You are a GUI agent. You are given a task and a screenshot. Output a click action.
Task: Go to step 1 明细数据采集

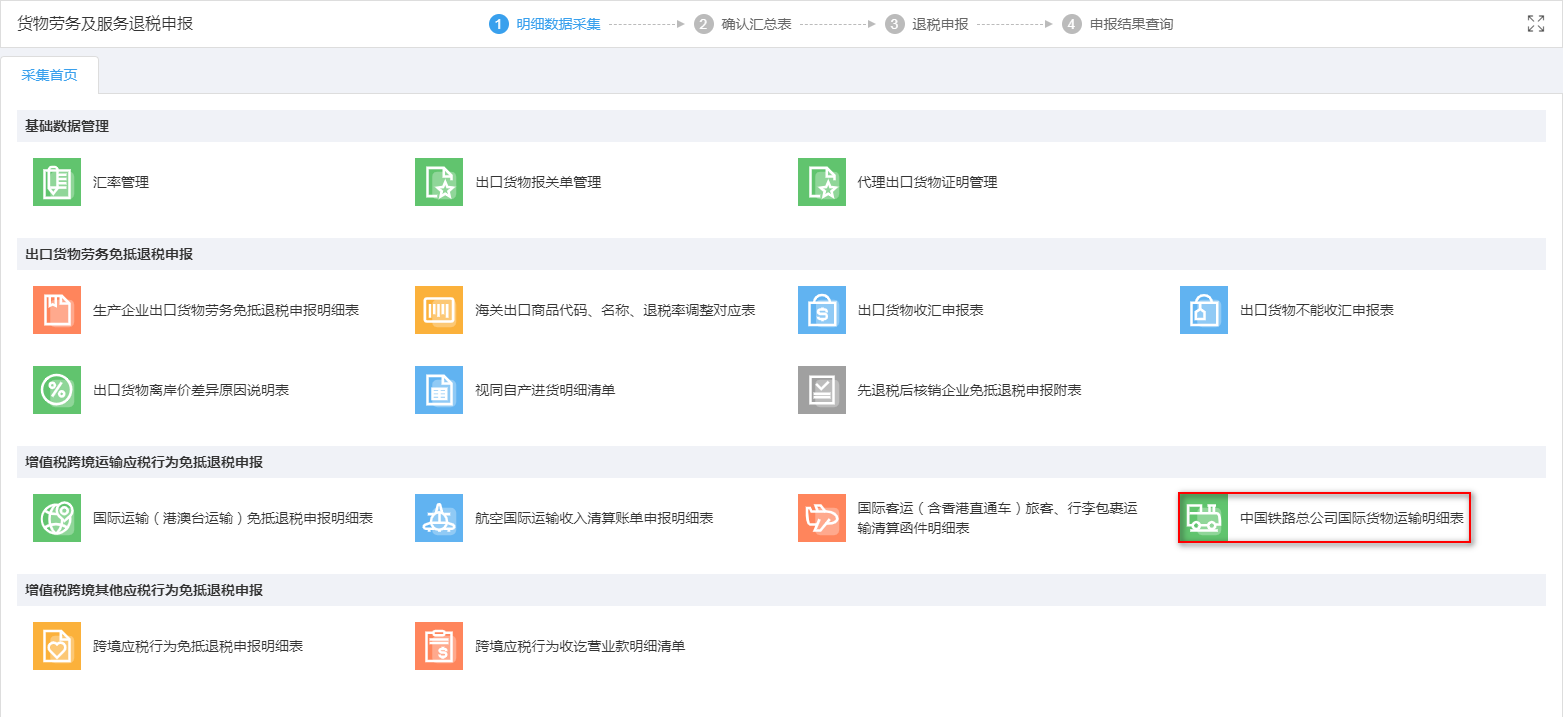coord(545,24)
